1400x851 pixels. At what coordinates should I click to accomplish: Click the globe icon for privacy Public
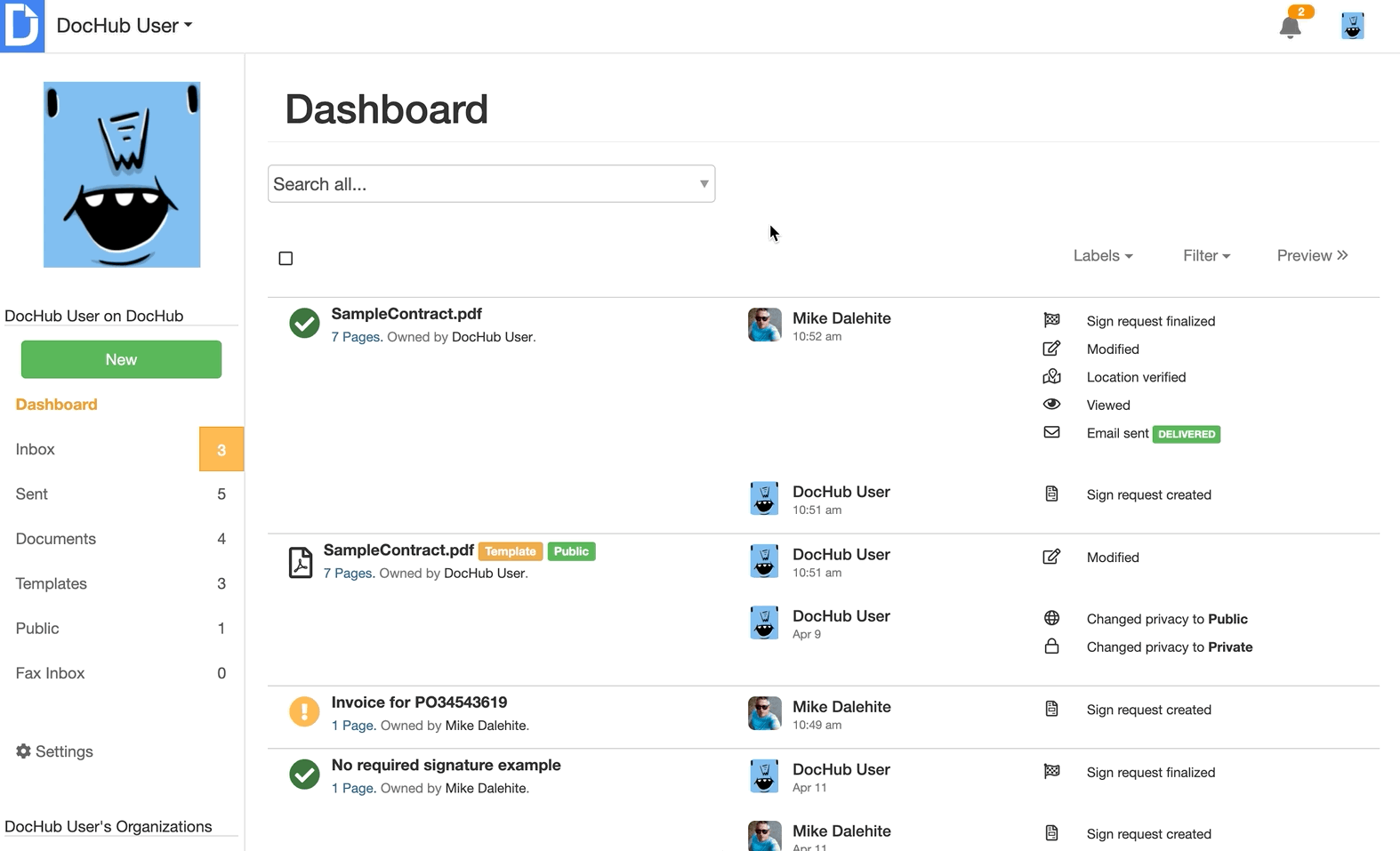[1051, 618]
